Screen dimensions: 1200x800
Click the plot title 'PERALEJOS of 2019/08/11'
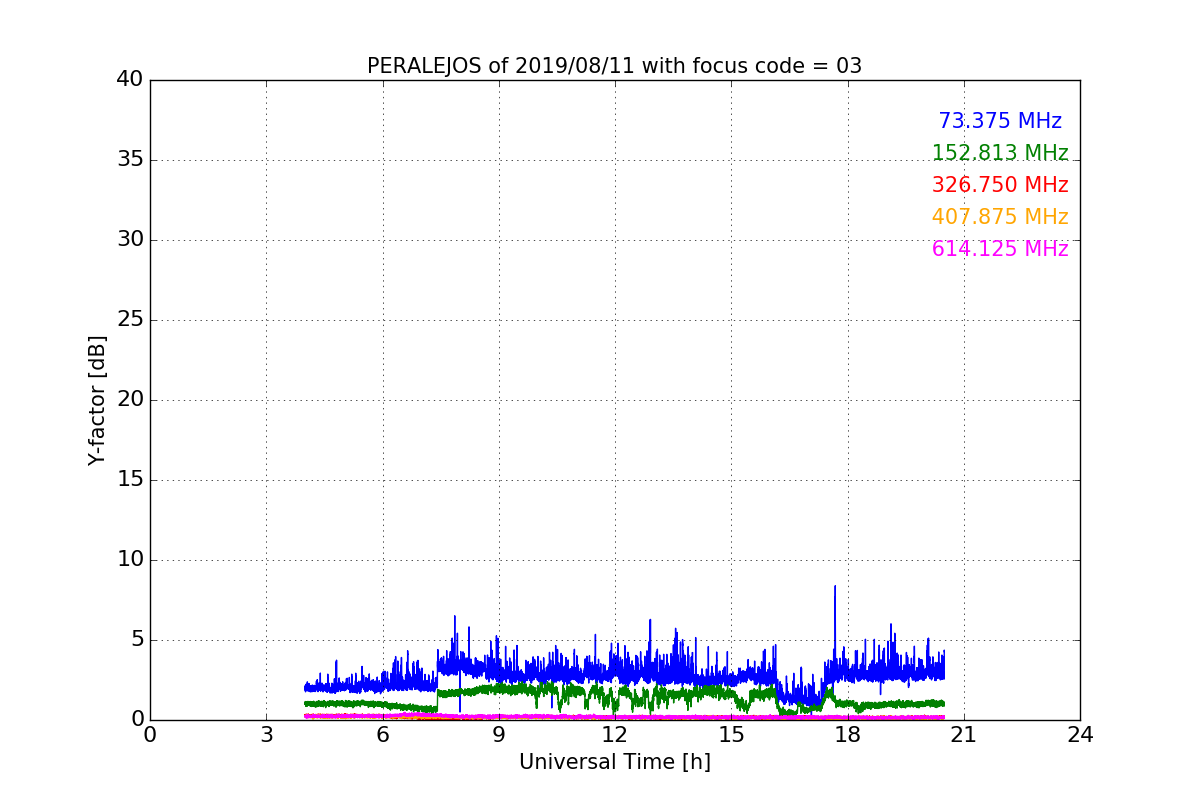pyautogui.click(x=614, y=66)
